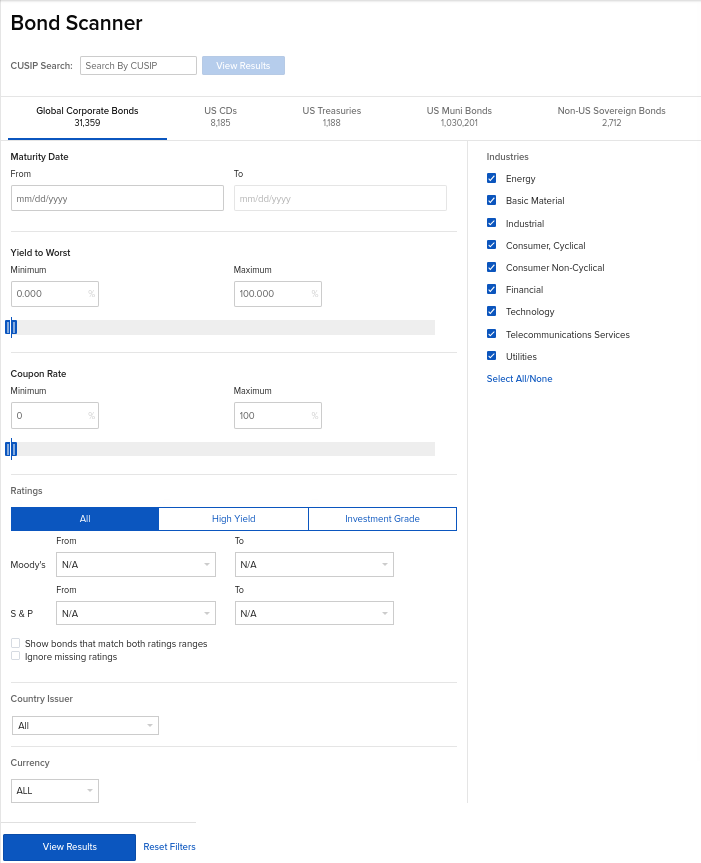
Task: Toggle the Utilities checkbox
Action: pyautogui.click(x=491, y=356)
